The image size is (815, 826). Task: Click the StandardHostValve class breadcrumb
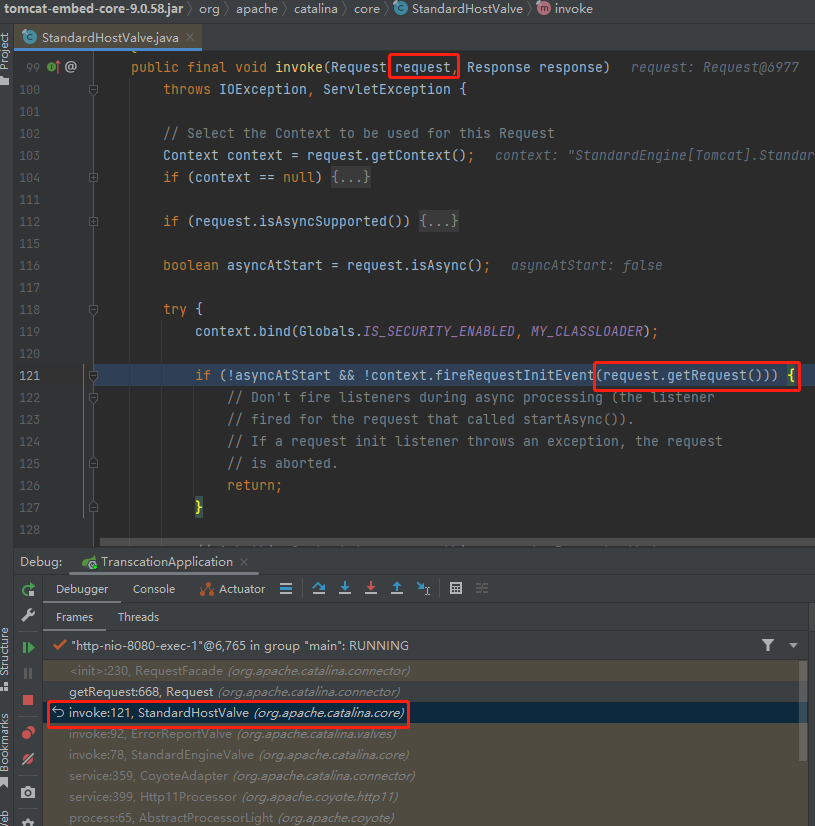[x=458, y=8]
